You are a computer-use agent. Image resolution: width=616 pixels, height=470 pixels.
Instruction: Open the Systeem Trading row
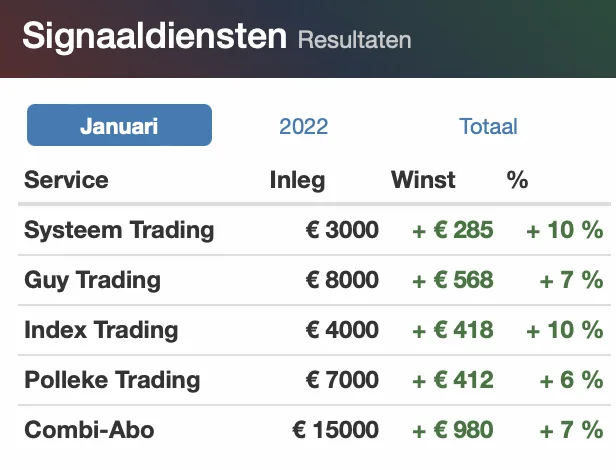(x=314, y=230)
